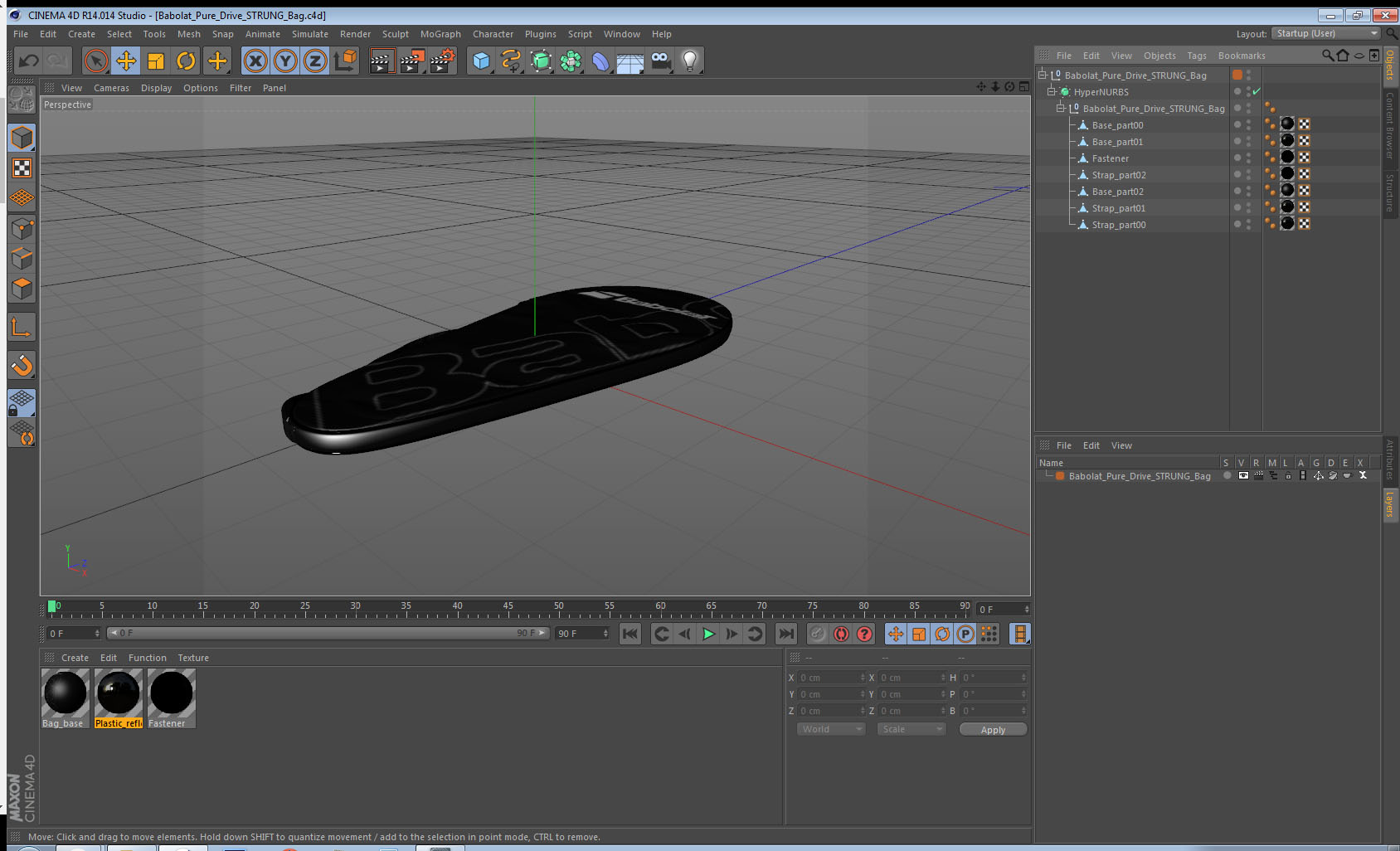This screenshot has height=851, width=1400.
Task: Toggle Z axis lock
Action: tap(315, 61)
